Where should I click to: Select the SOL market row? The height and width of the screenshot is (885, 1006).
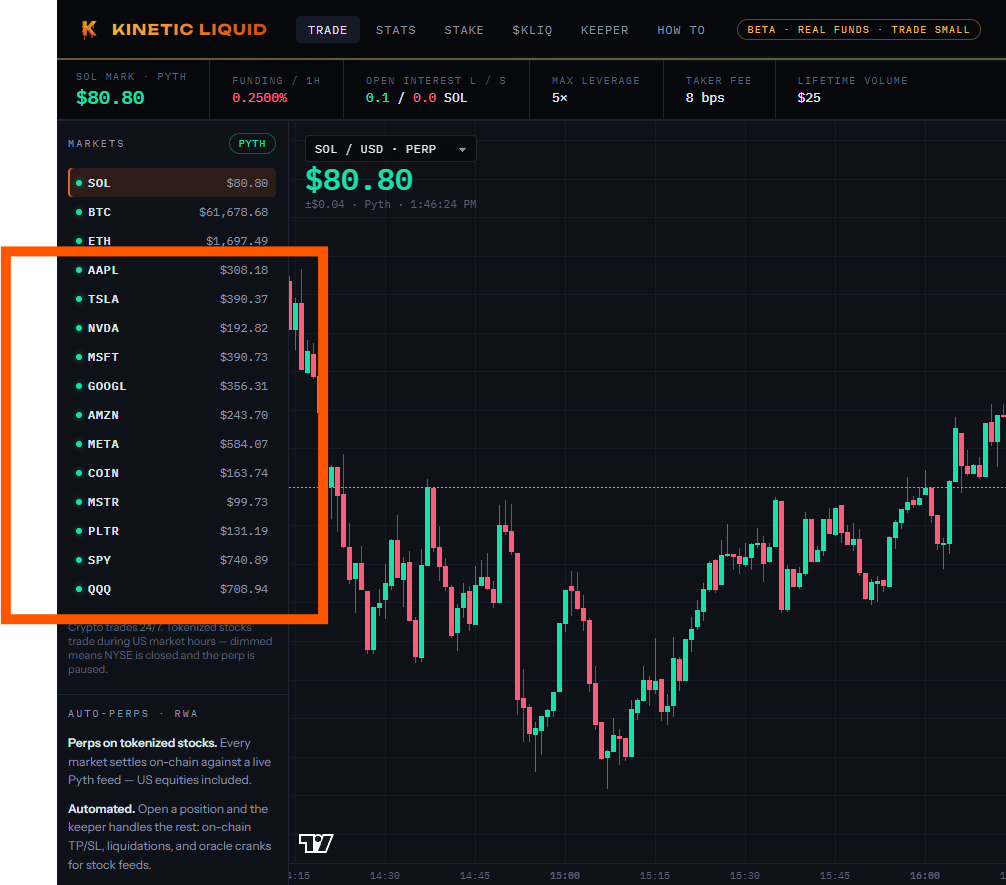[172, 183]
